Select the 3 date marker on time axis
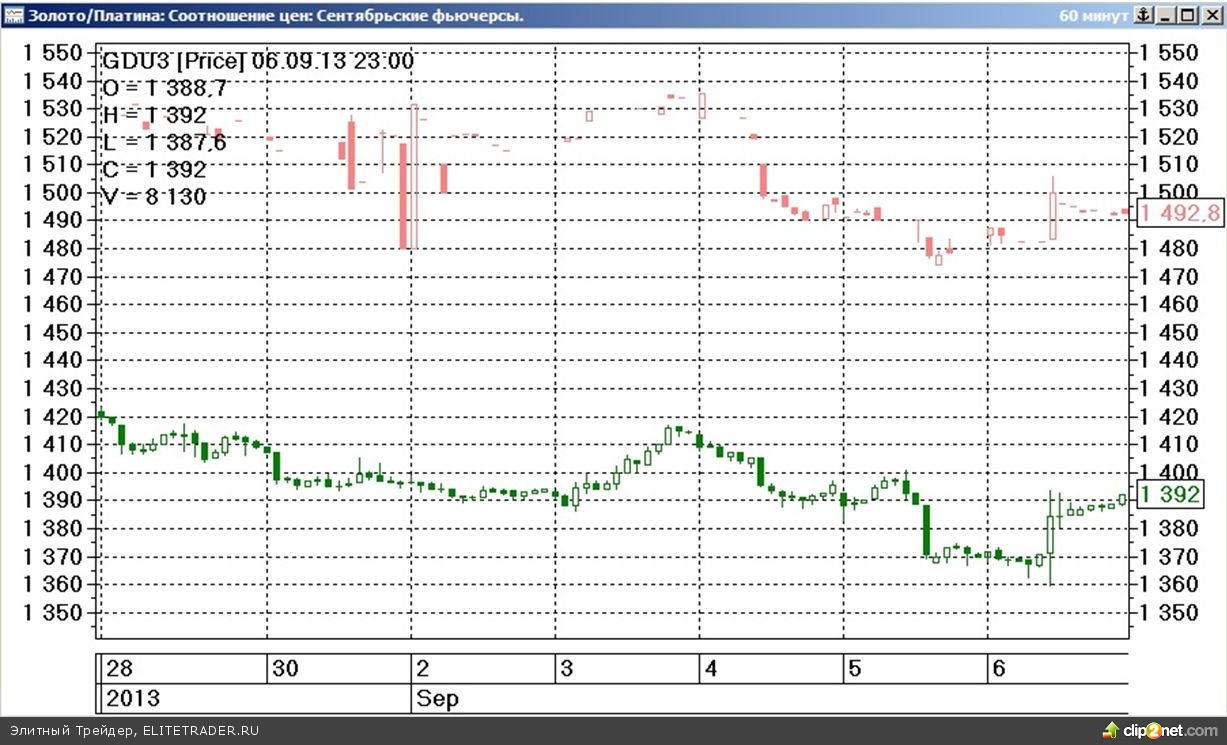The width and height of the screenshot is (1227, 745). 566,669
